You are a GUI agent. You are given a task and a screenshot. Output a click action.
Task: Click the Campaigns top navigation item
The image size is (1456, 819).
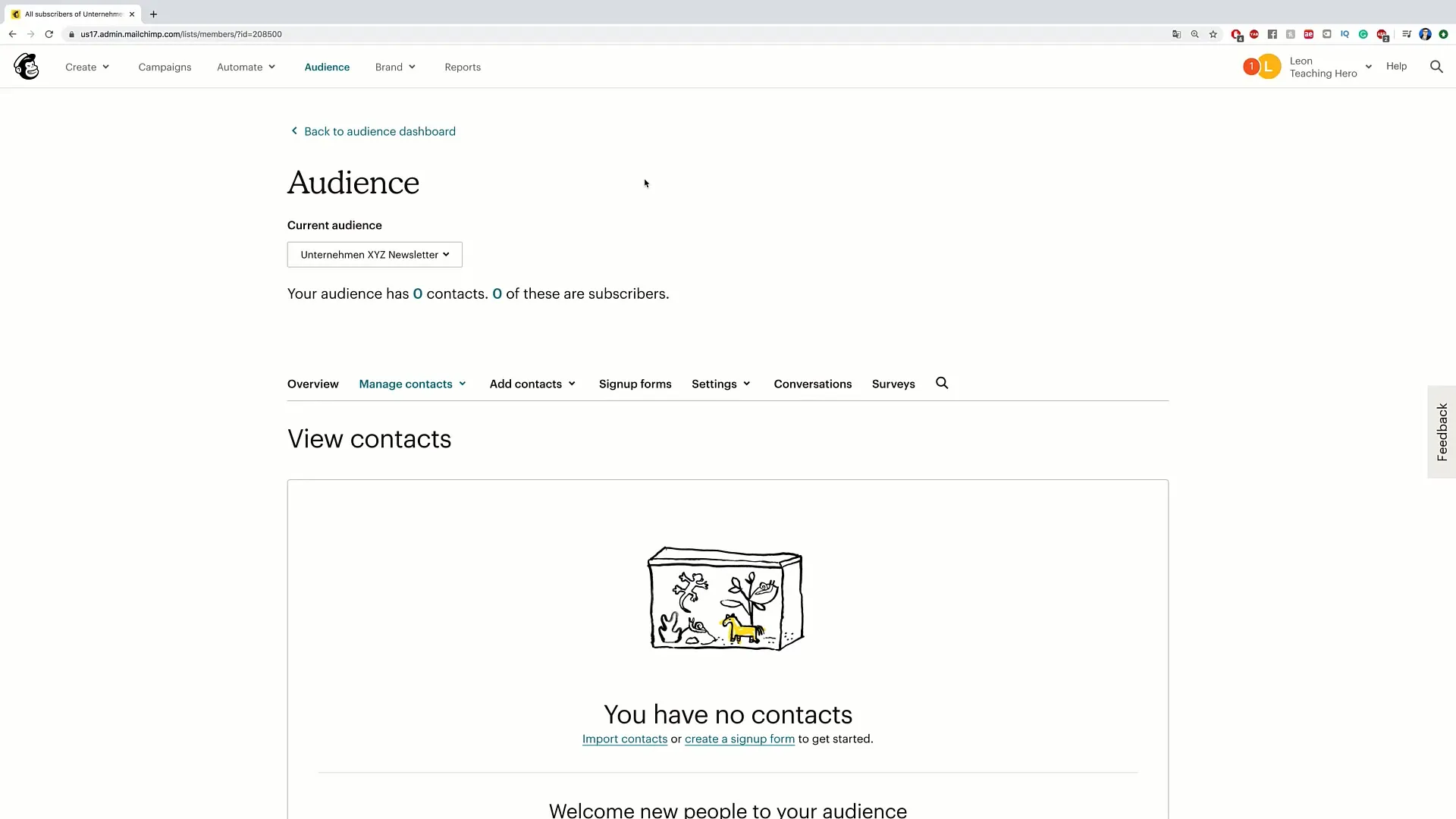164,67
